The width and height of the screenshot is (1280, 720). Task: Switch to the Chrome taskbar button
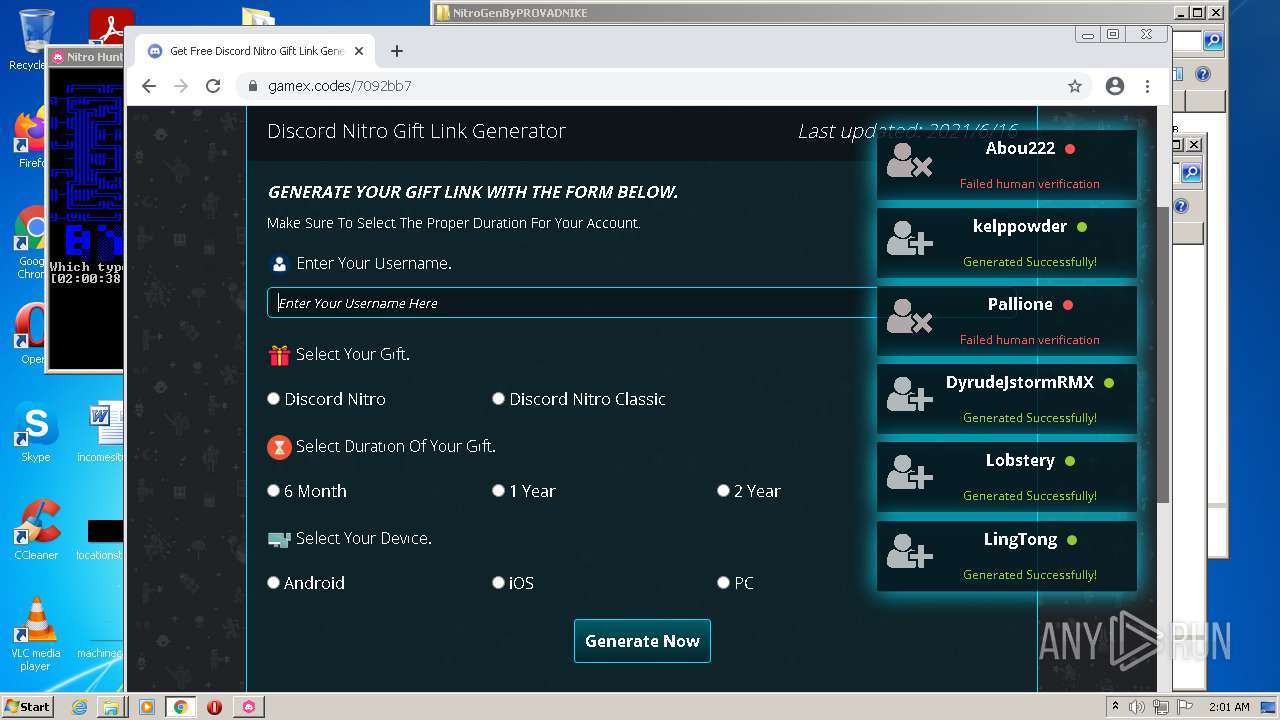click(181, 707)
